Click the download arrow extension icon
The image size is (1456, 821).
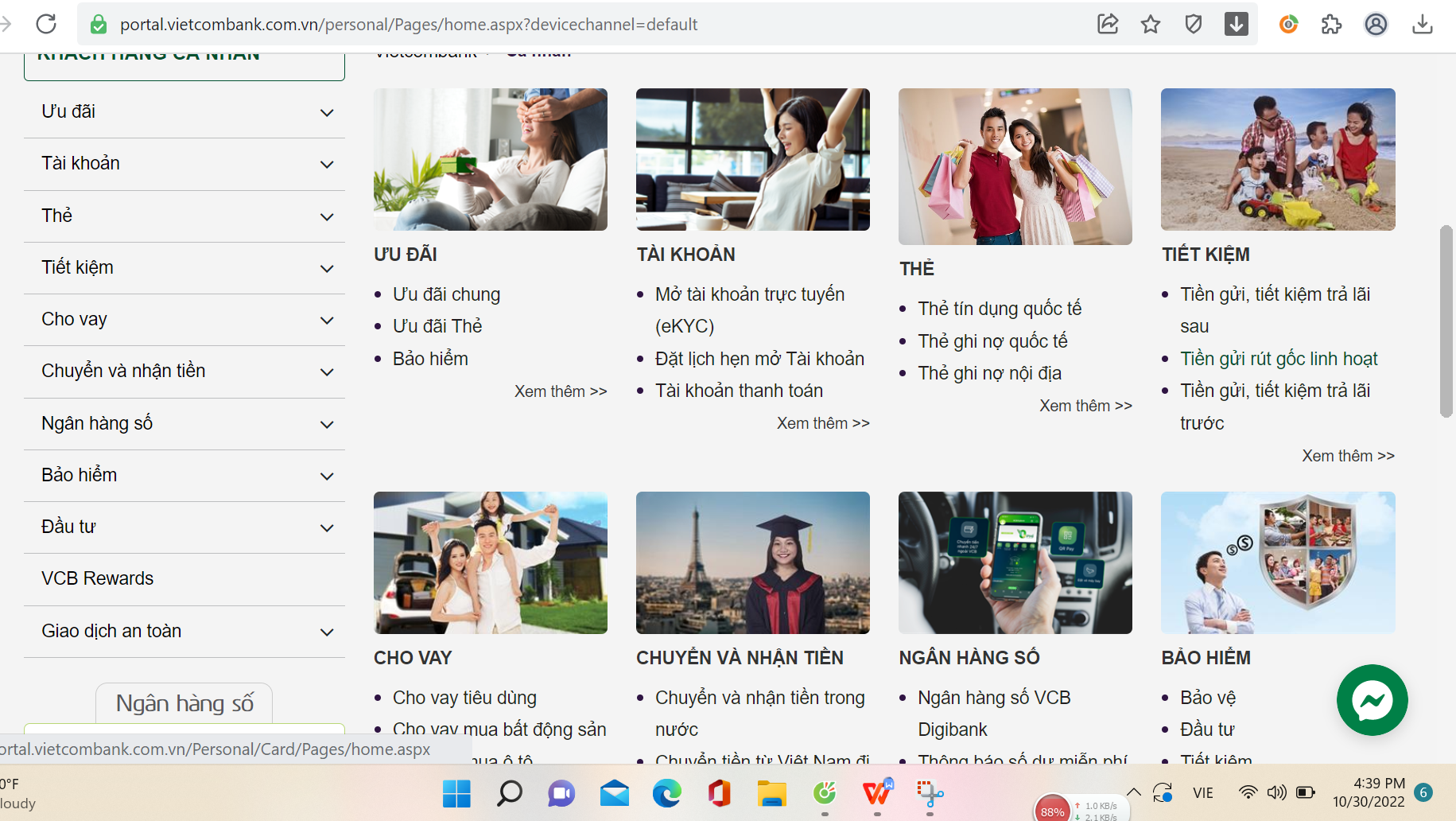coord(1237,24)
